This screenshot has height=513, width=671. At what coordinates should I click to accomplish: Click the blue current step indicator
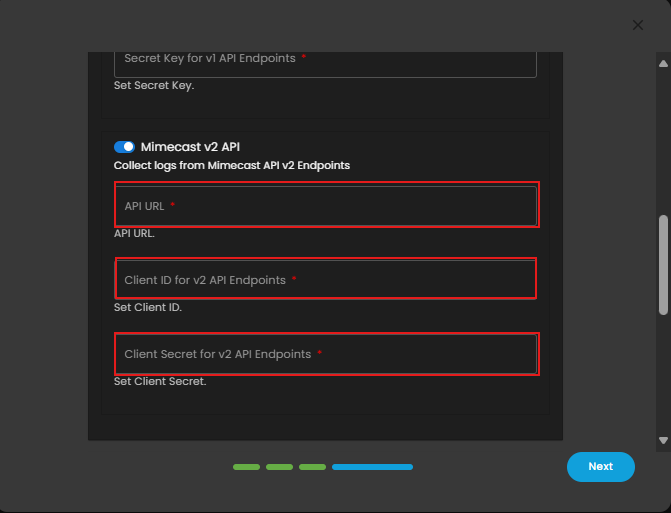point(372,467)
